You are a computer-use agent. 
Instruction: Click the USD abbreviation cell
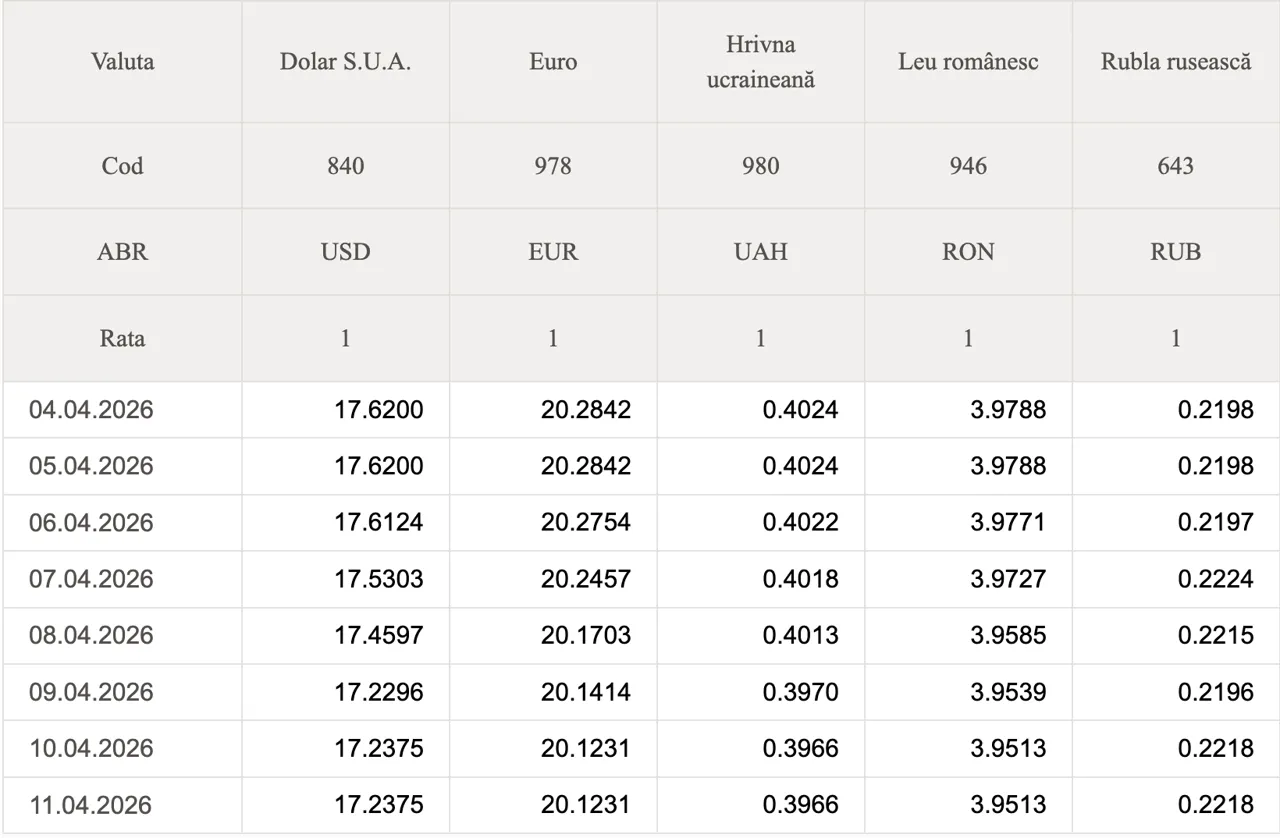(x=345, y=252)
